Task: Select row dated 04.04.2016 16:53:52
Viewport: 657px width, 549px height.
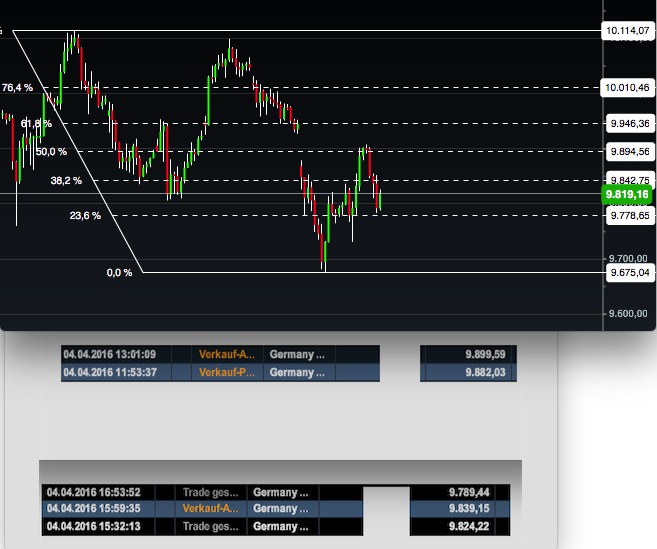Action: point(202,492)
